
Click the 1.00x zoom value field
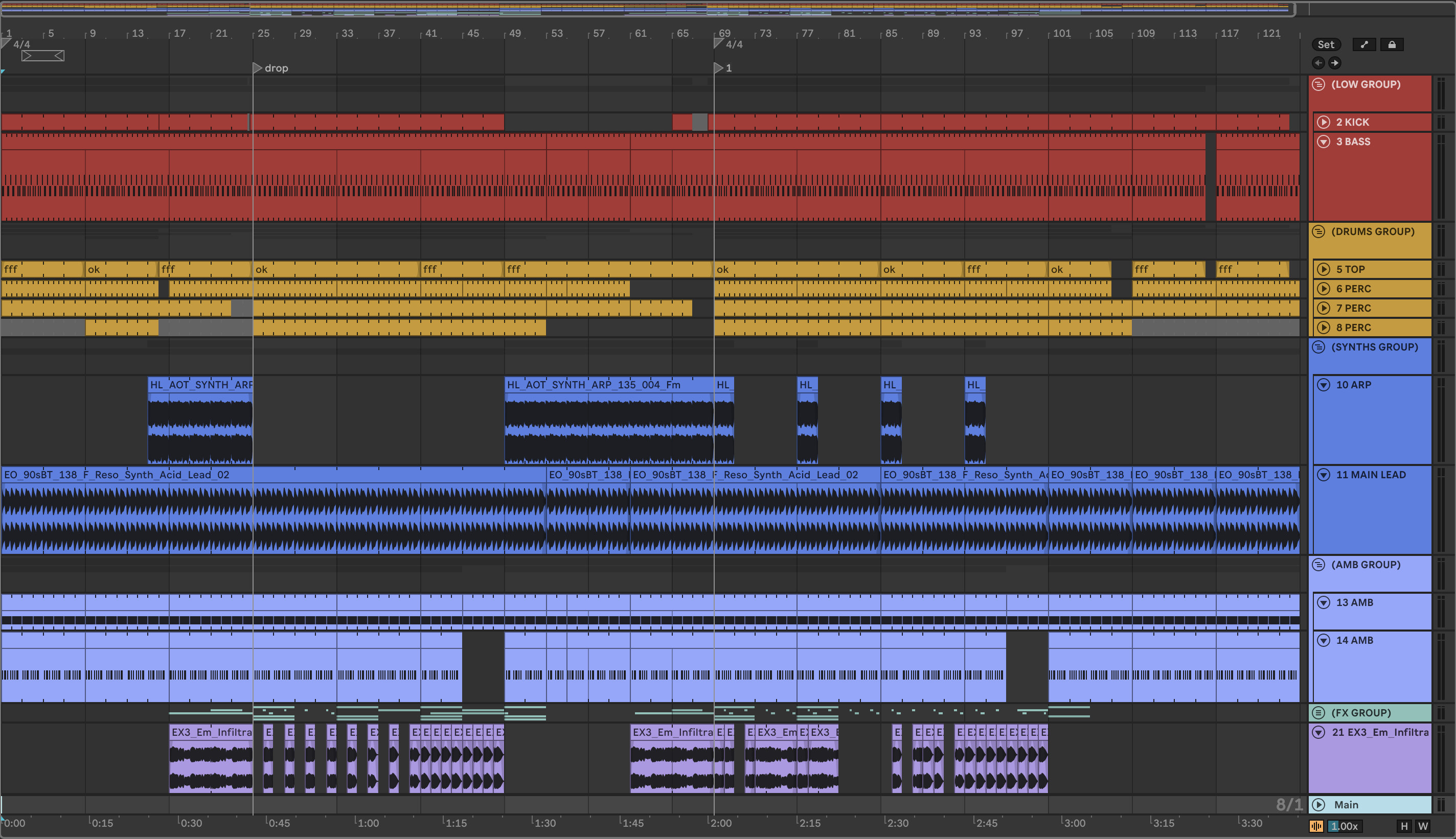(1344, 826)
